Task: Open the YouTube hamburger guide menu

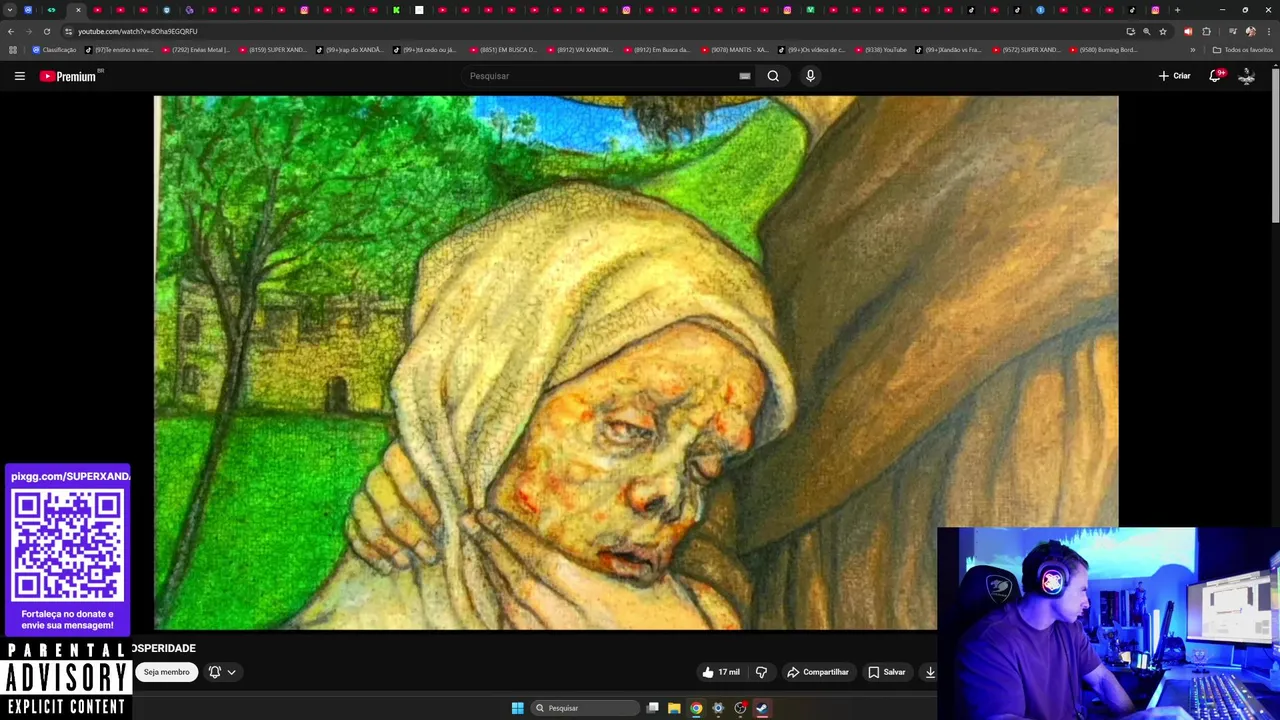Action: point(19,76)
